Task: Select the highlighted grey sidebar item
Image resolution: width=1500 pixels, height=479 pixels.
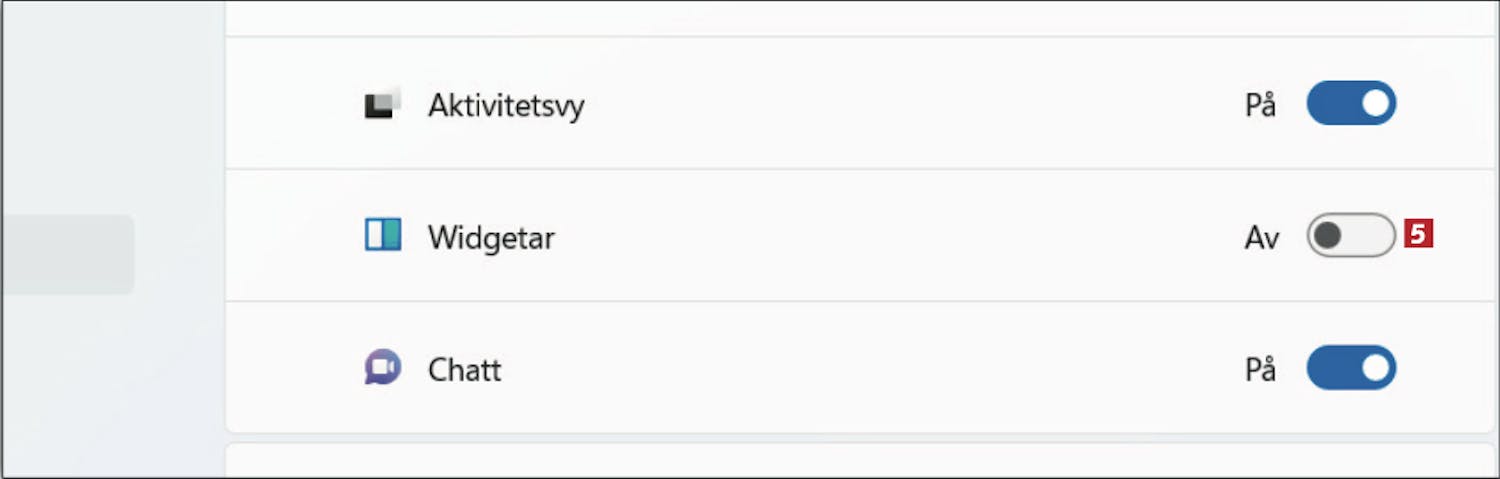Action: point(67,254)
